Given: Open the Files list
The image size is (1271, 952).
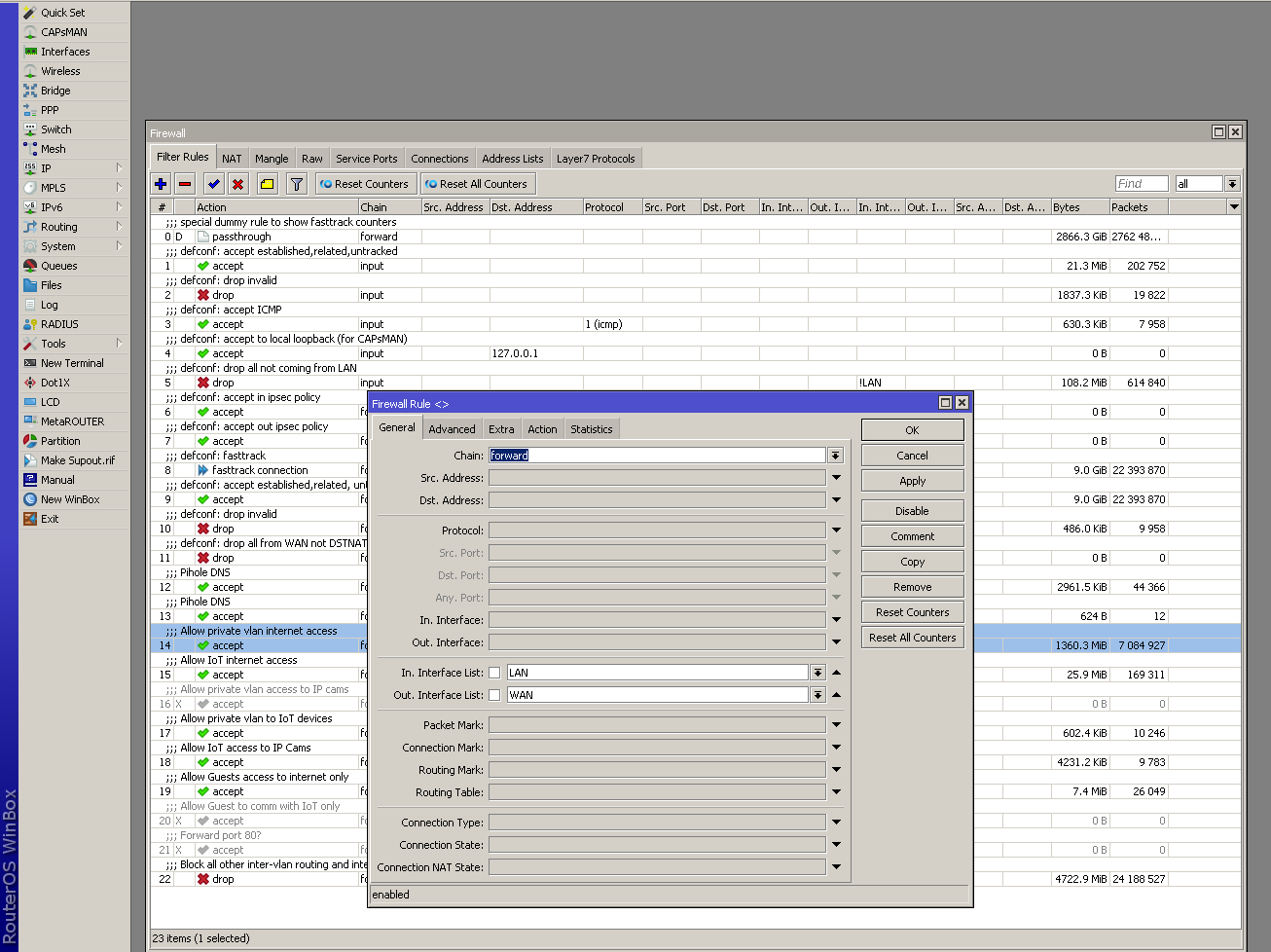Looking at the screenshot, I should [x=51, y=285].
